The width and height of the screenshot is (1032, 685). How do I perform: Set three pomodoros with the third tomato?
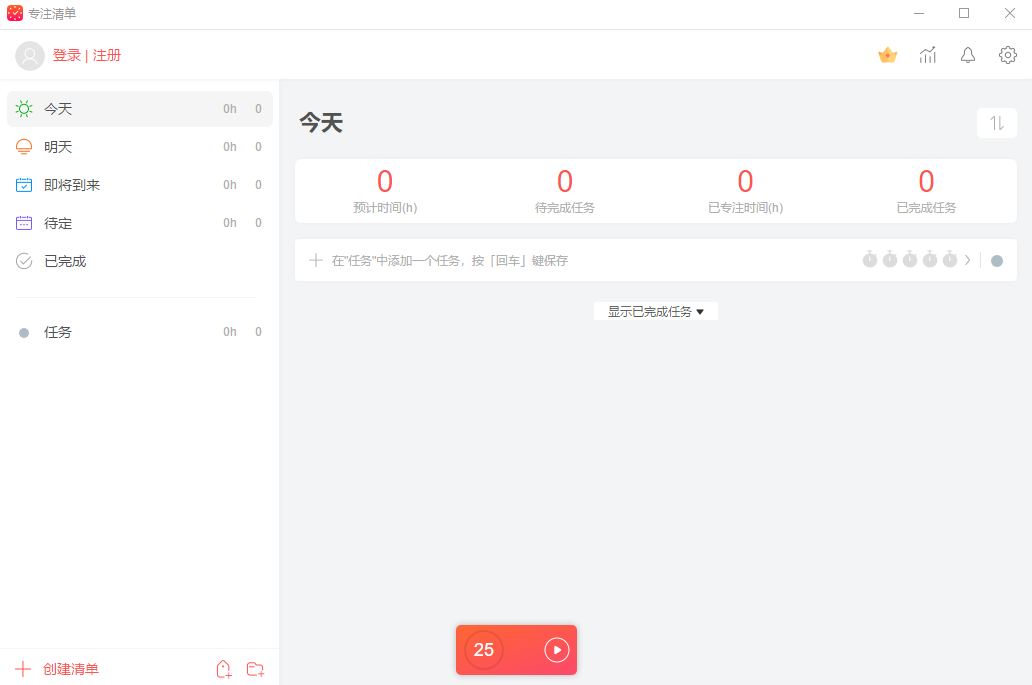click(910, 259)
